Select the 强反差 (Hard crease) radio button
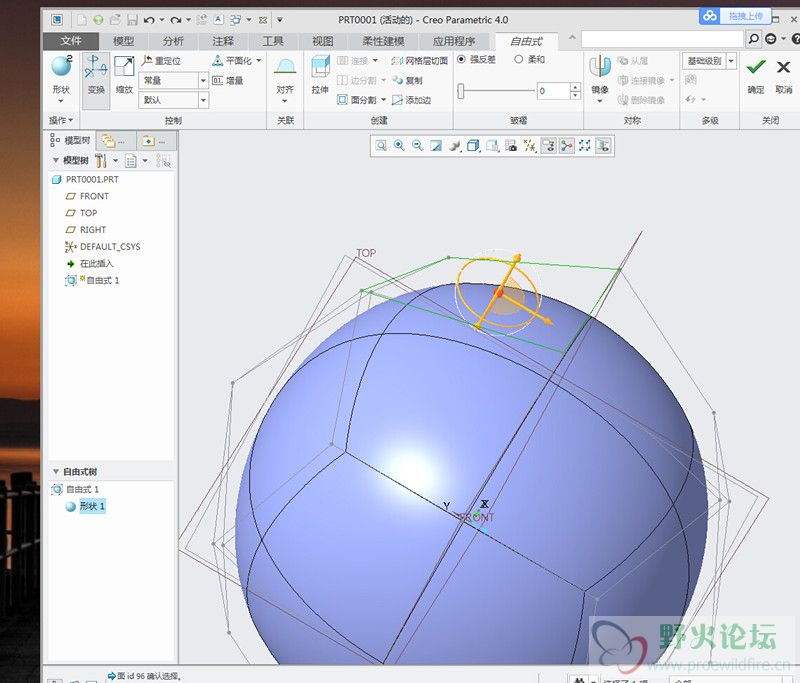The width and height of the screenshot is (800, 683). tap(461, 59)
